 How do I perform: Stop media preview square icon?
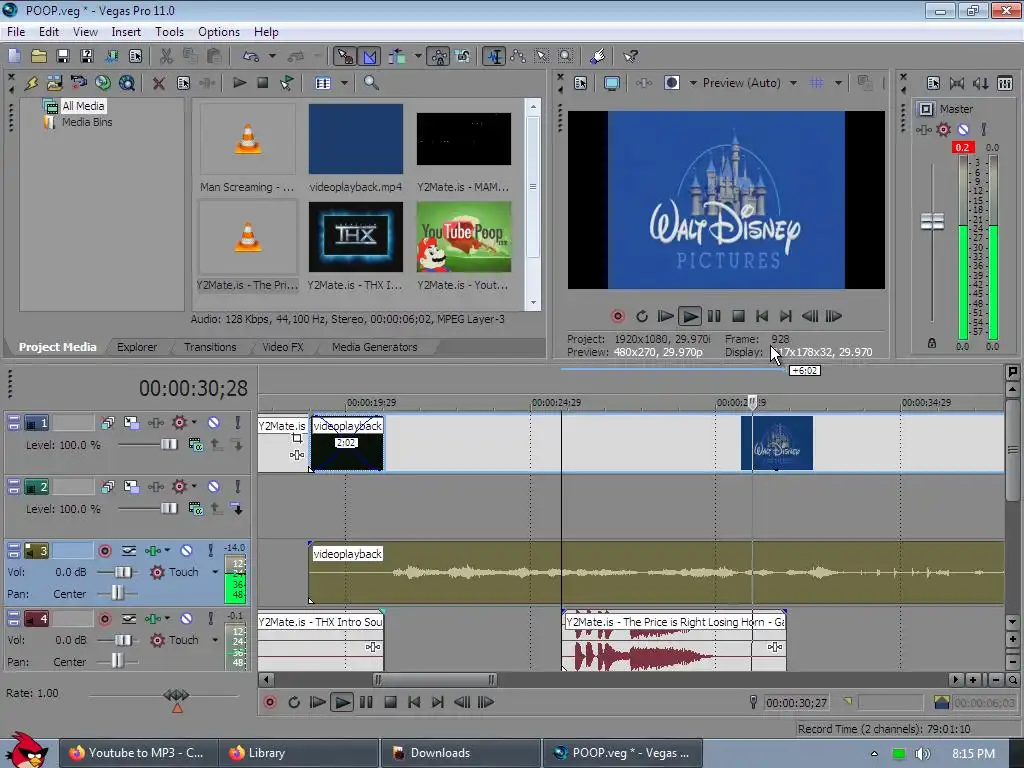(x=263, y=83)
